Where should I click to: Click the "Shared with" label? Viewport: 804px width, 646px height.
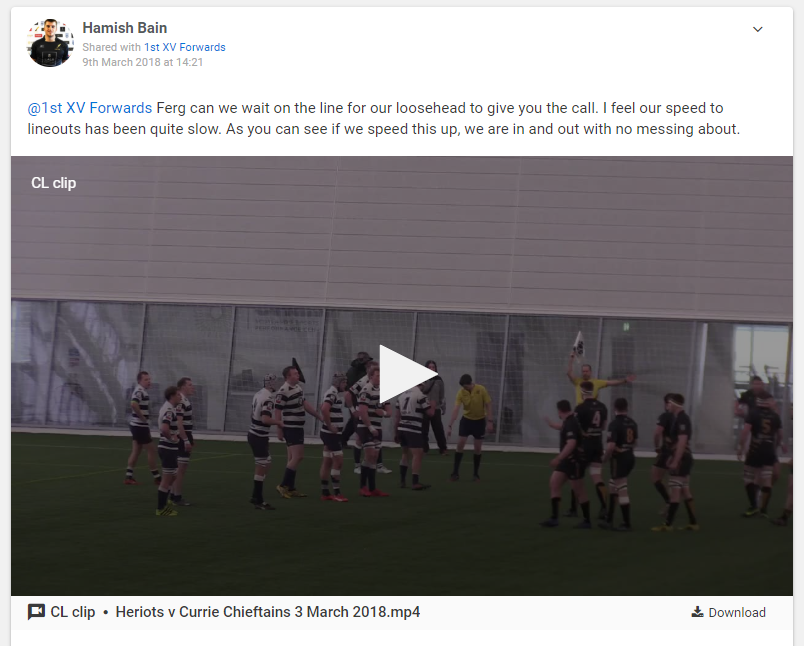(111, 47)
